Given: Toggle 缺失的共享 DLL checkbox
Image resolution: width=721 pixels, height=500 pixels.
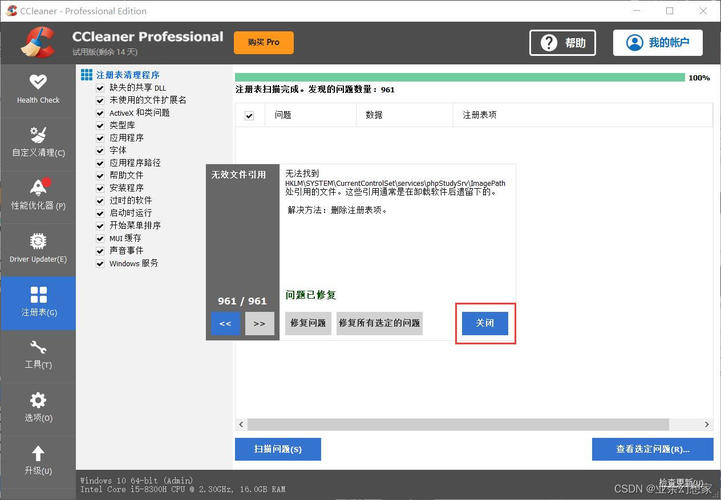Looking at the screenshot, I should pyautogui.click(x=100, y=88).
